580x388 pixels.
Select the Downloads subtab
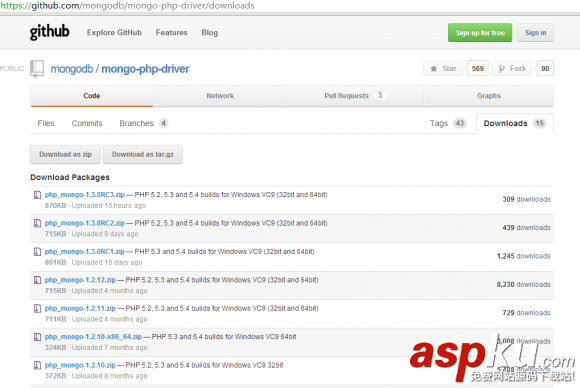[515, 123]
